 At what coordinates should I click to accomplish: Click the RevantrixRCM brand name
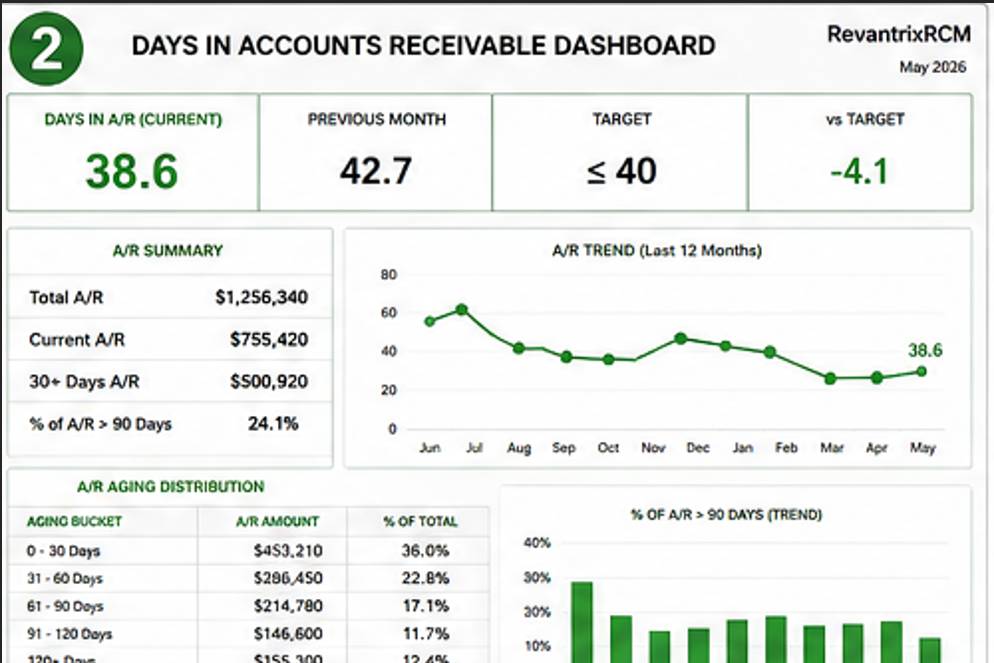click(899, 34)
